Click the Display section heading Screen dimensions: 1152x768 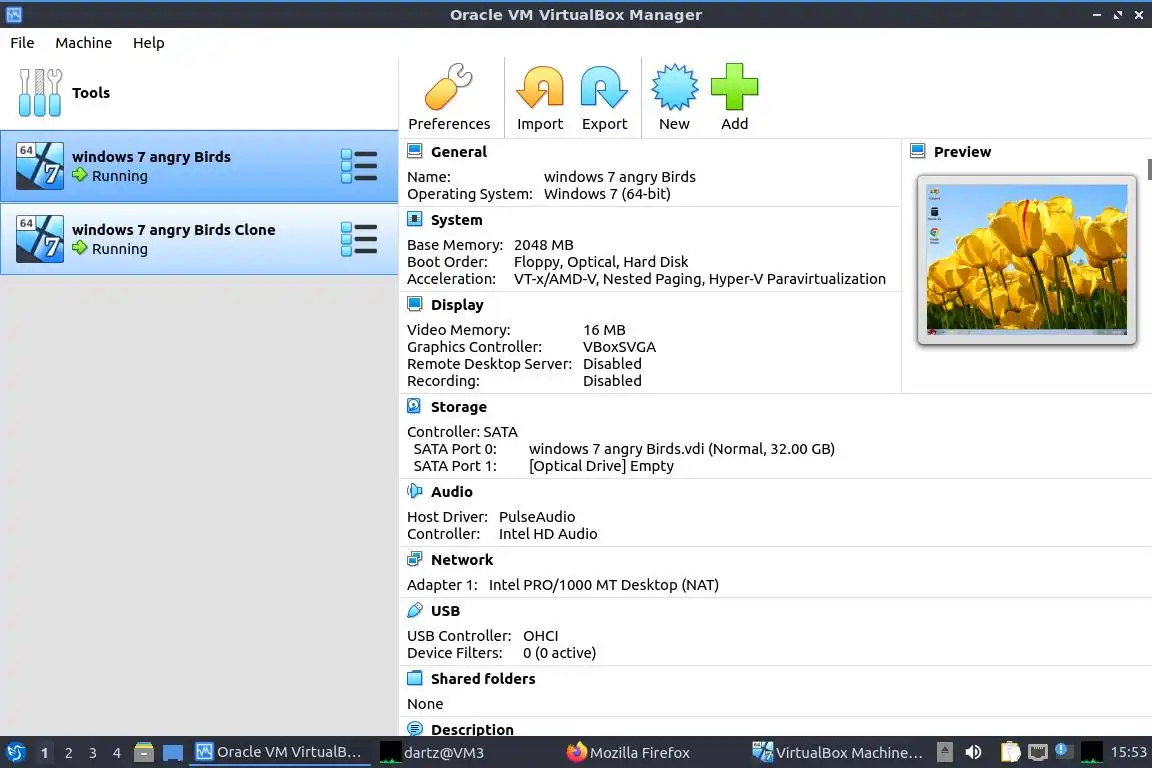point(457,304)
